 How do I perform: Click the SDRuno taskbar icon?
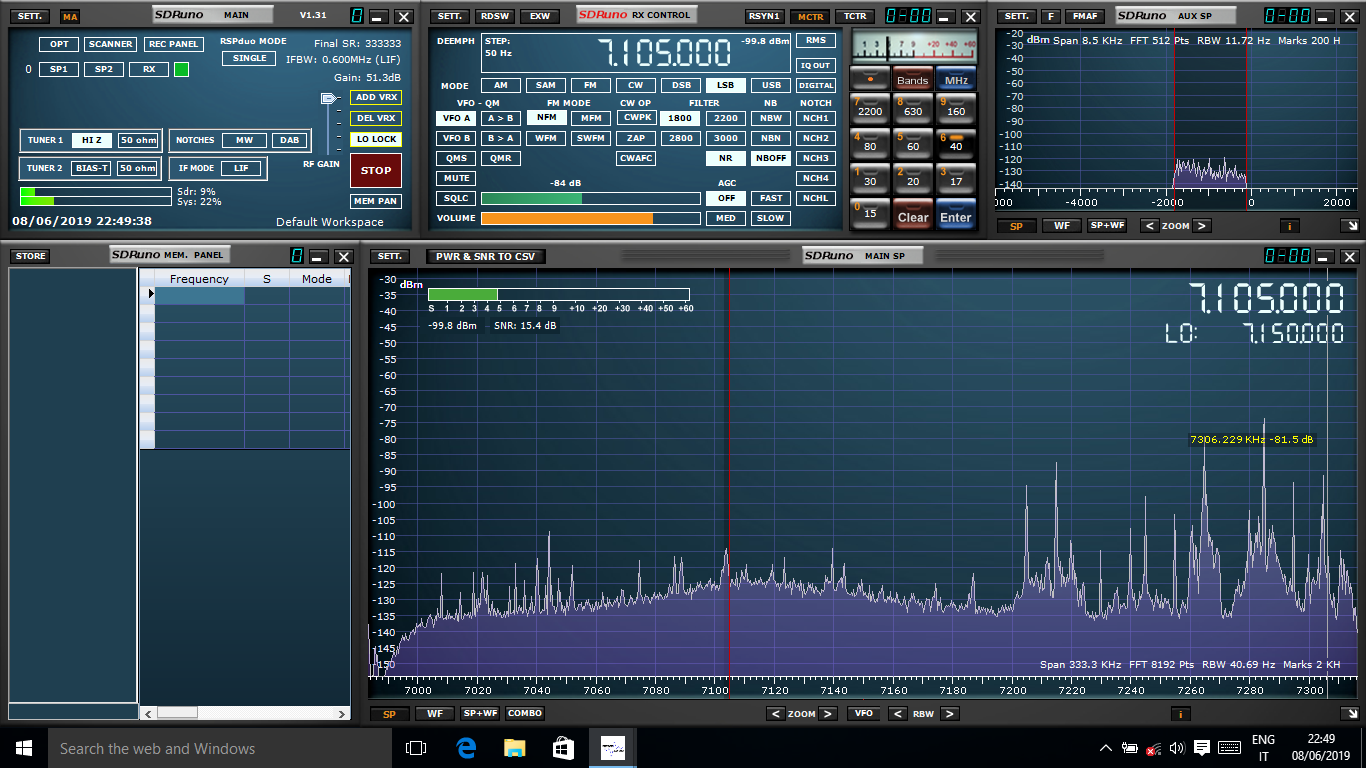coord(612,748)
